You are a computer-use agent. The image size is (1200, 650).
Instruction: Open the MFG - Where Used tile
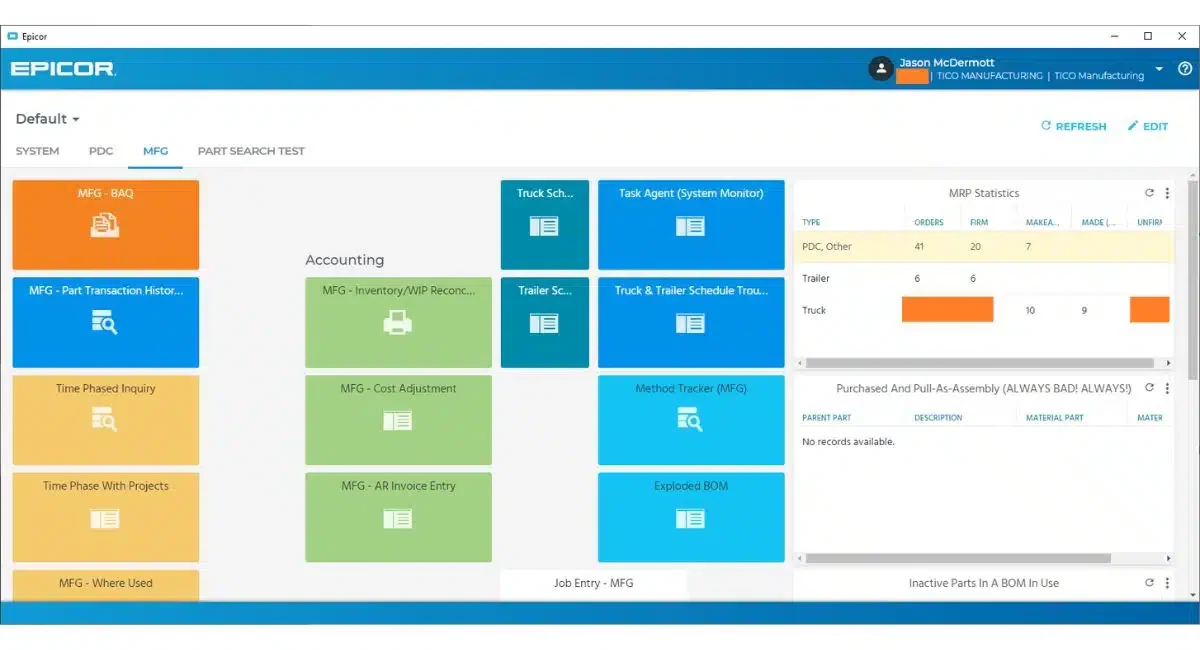pyautogui.click(x=105, y=585)
